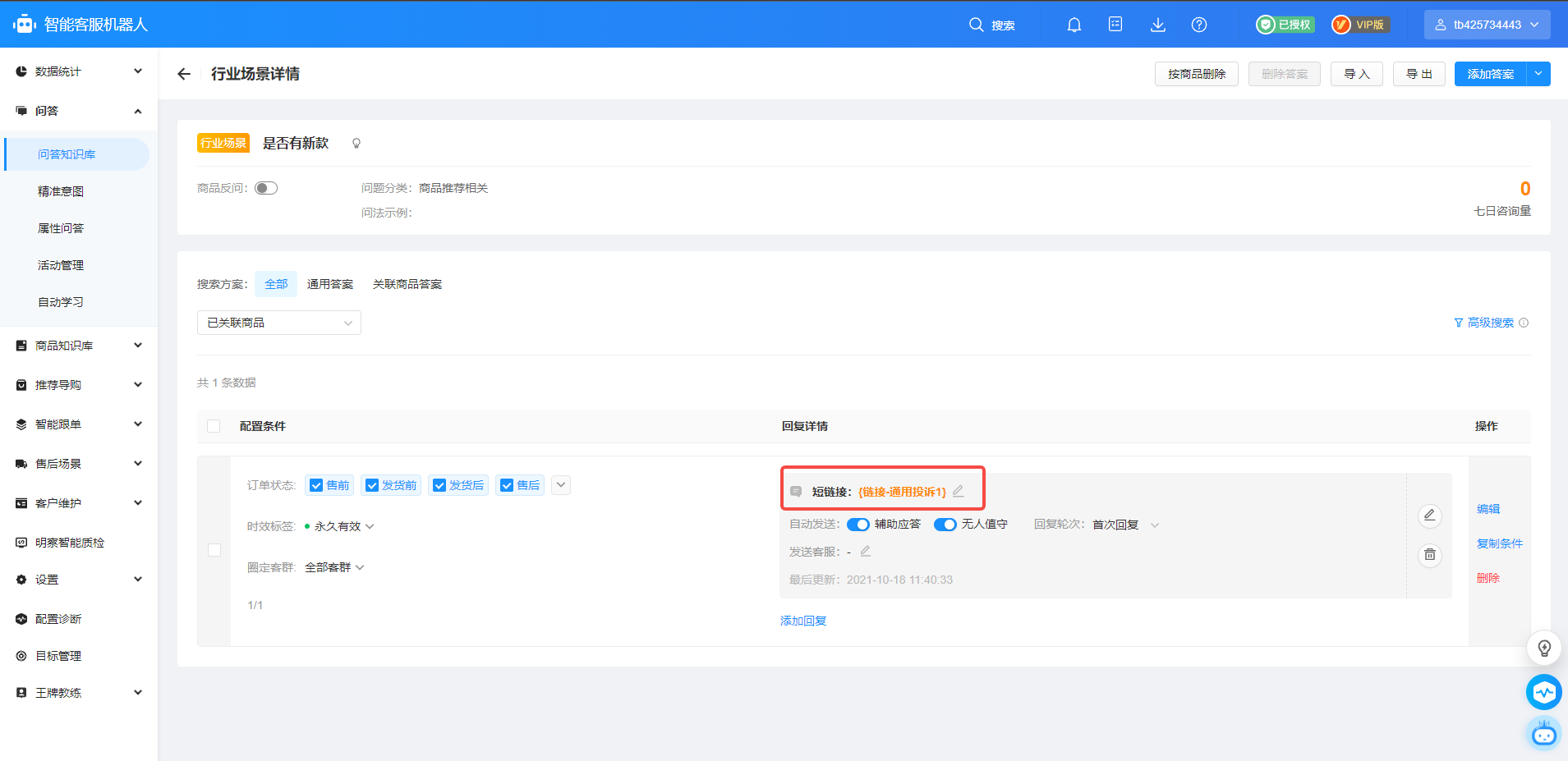Screen dimensions: 1568x761
Task: Open the floating robot assistant button
Action: 1544,733
